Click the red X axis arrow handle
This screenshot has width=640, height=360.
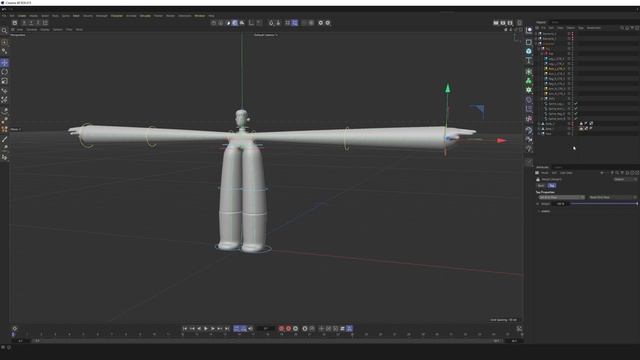point(501,140)
